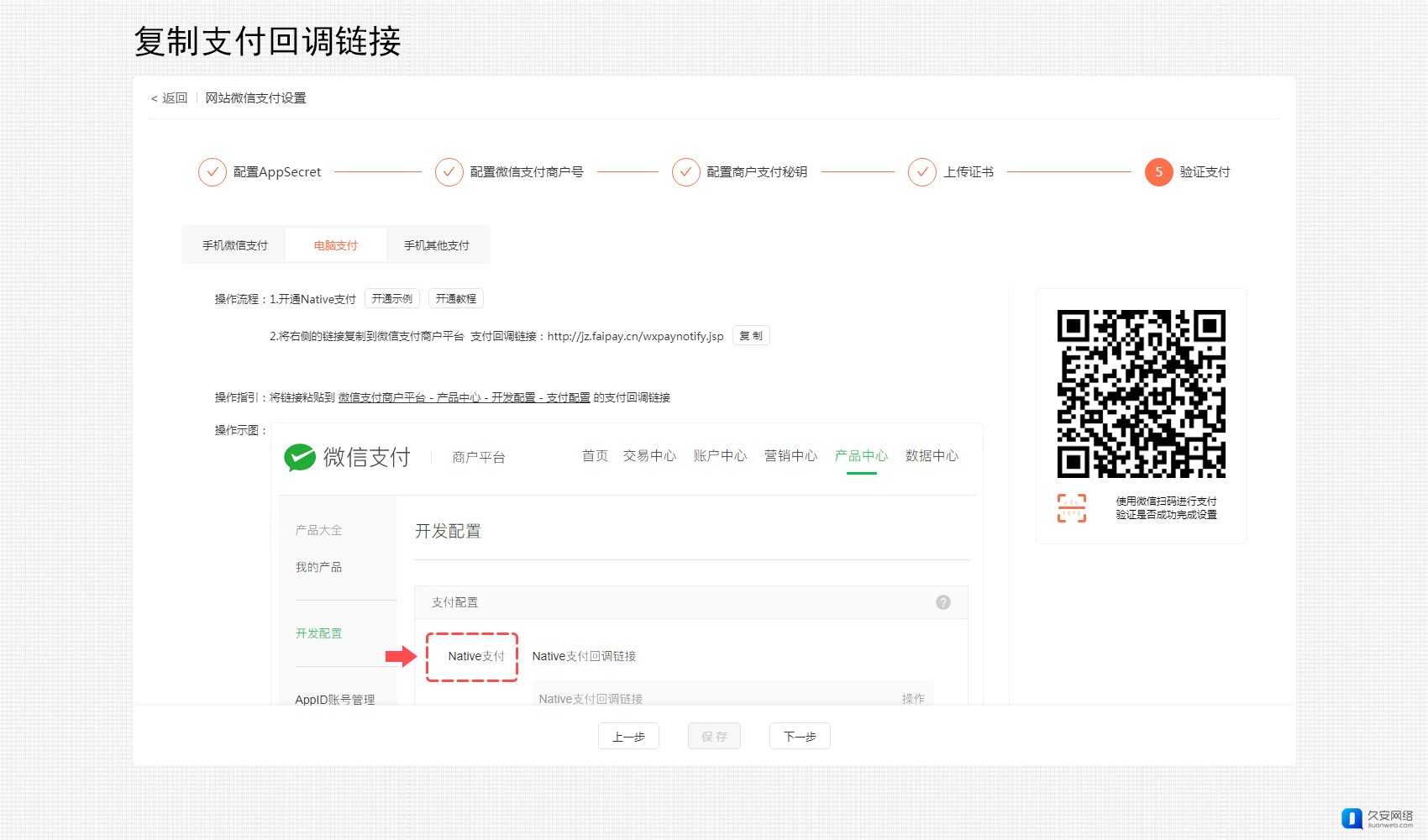
Task: Click the checkmark icon for 配置商户支付秘钥 step
Action: pyautogui.click(x=686, y=172)
